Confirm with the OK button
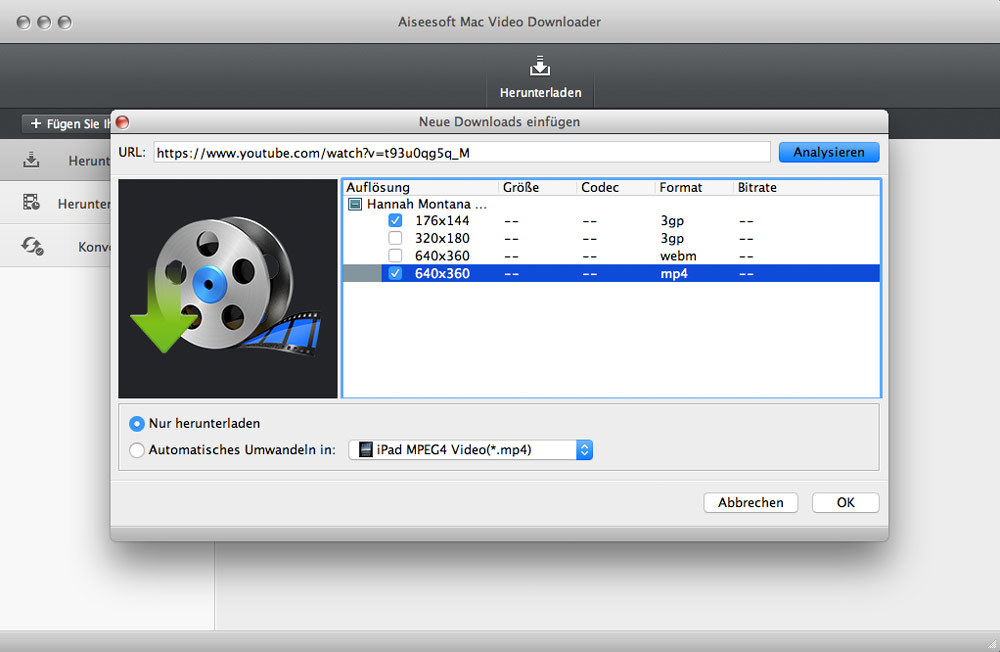1000x652 pixels. pos(846,503)
